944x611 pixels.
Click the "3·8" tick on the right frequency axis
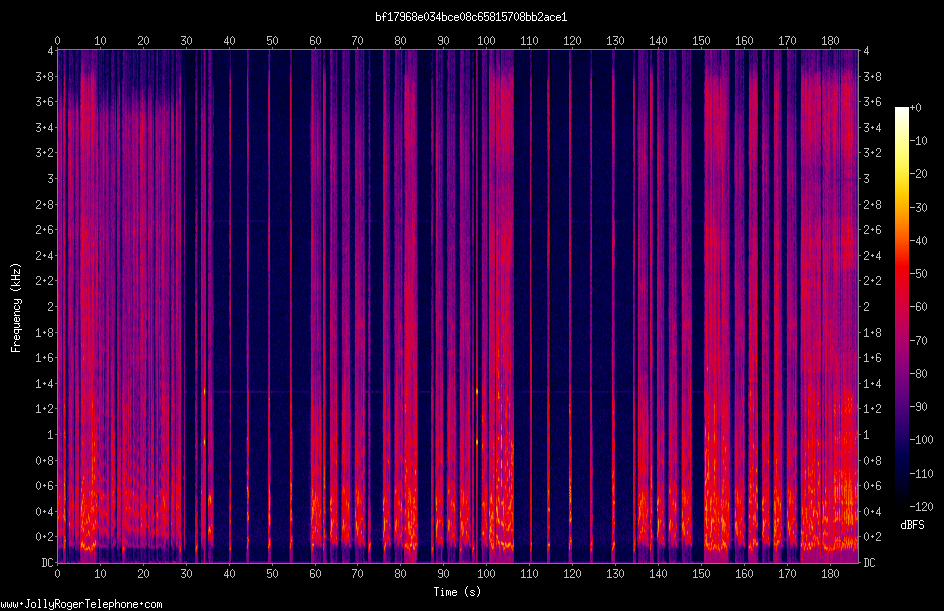872,76
